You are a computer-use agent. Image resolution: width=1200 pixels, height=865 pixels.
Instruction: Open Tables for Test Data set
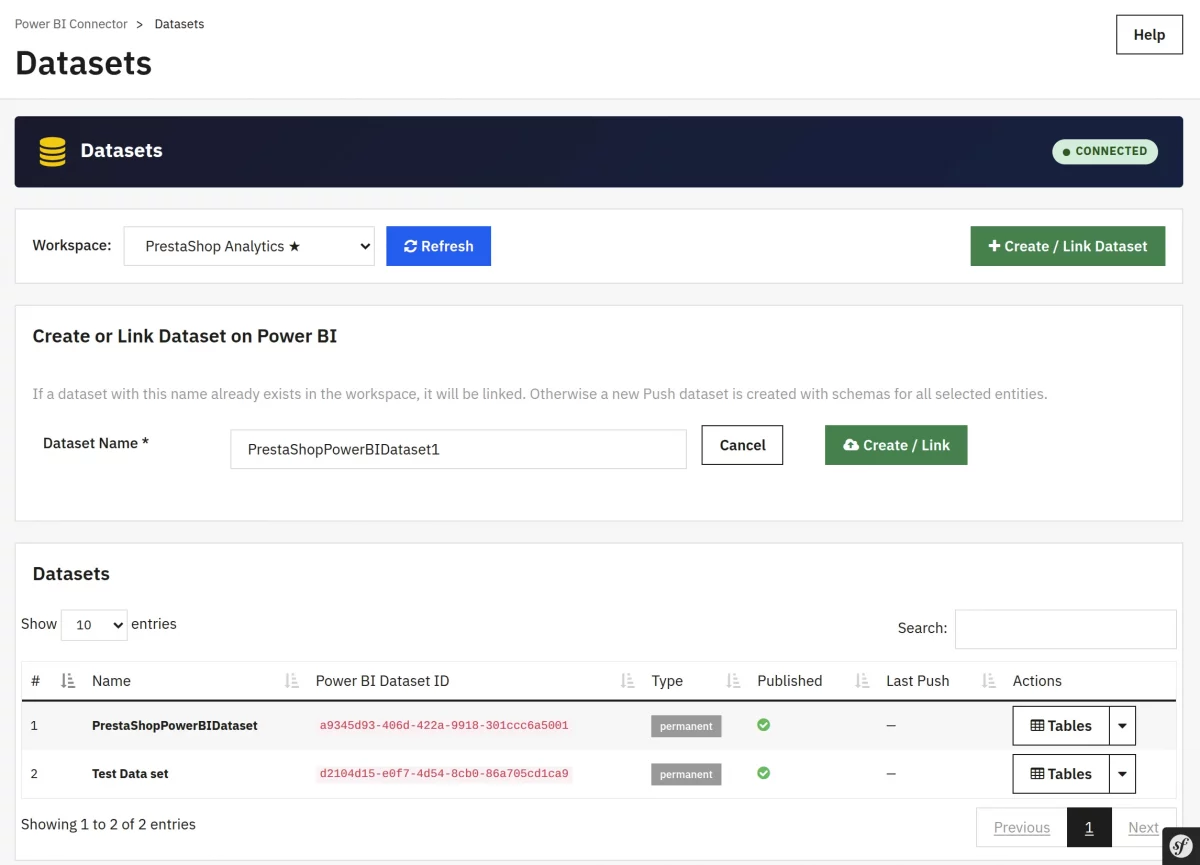point(1061,774)
